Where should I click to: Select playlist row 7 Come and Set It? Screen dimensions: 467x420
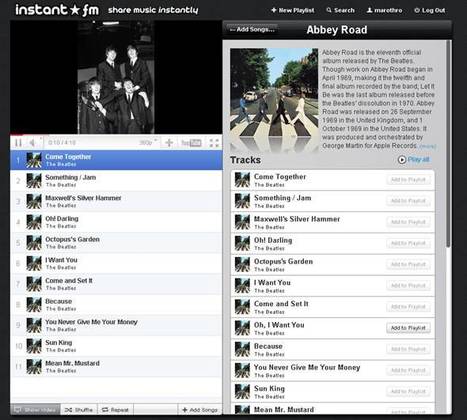point(116,284)
